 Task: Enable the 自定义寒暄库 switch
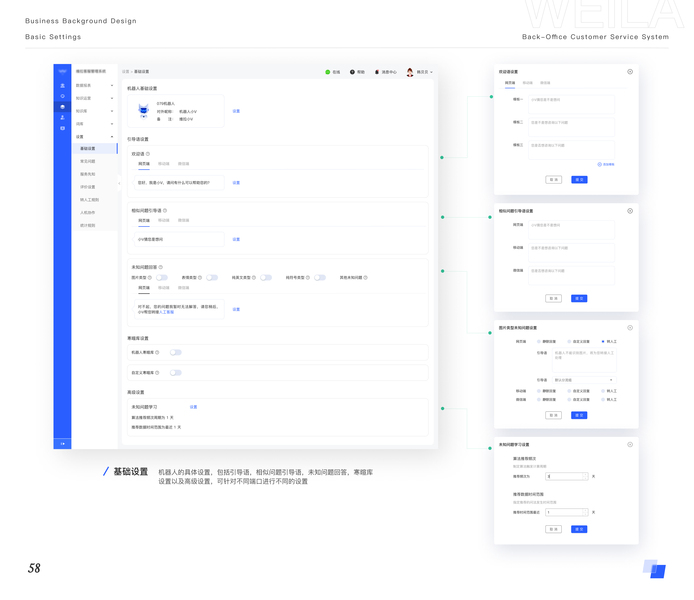176,373
